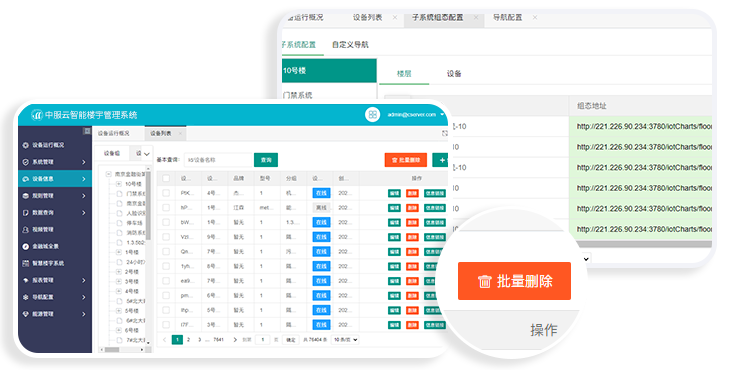Select the 设备 tab in back window
The image size is (730, 370).
point(454,74)
